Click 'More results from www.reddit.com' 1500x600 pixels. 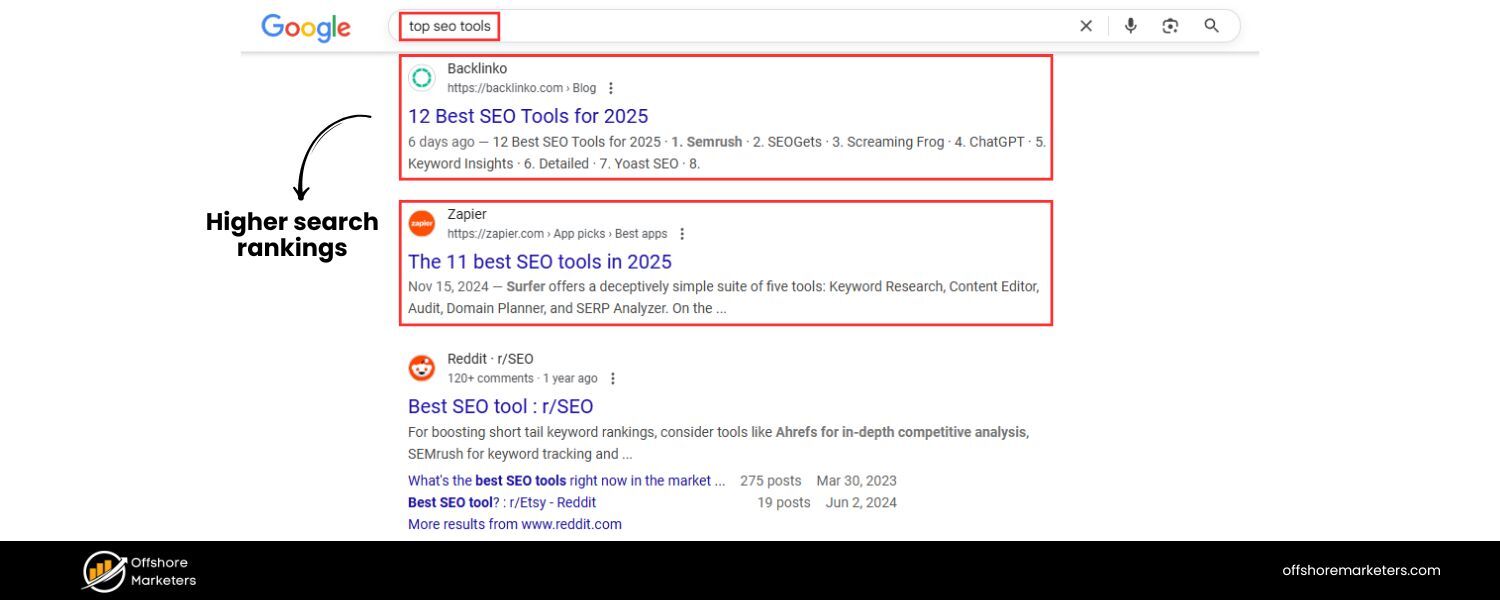[x=515, y=523]
